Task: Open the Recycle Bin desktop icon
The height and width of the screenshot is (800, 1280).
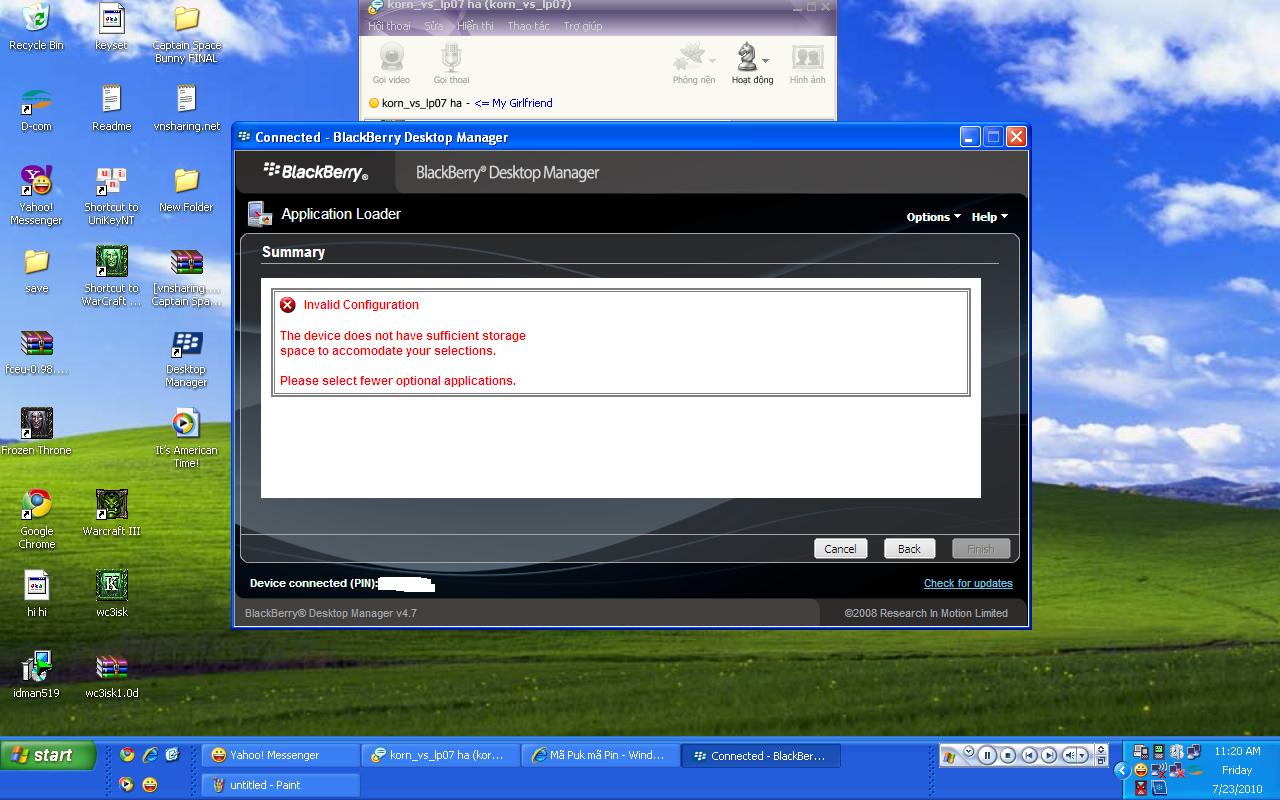Action: tap(36, 27)
